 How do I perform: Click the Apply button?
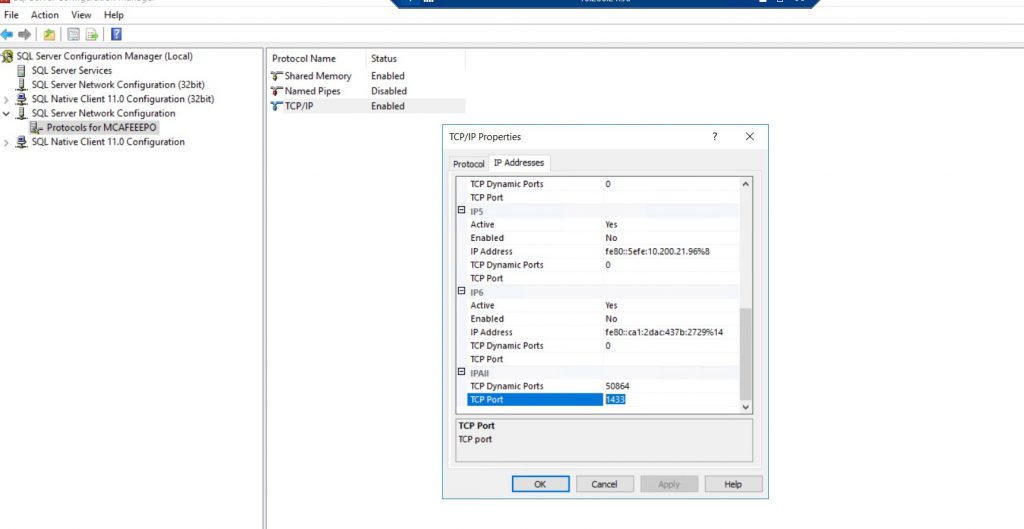click(669, 484)
